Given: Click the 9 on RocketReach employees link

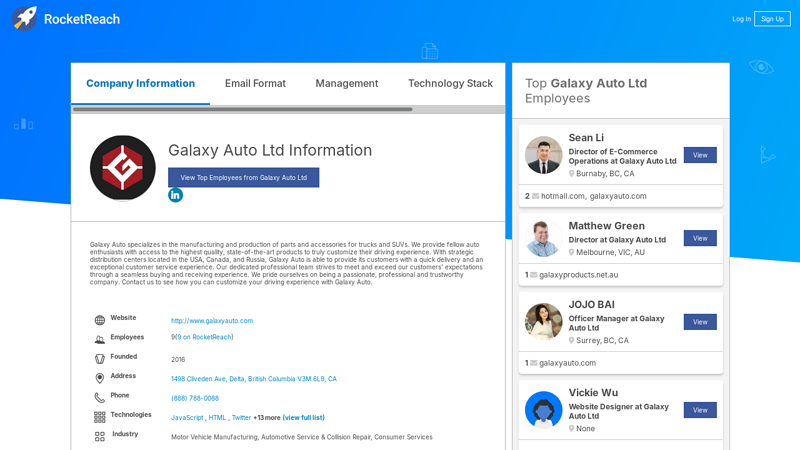Looking at the screenshot, I should click(x=204, y=337).
